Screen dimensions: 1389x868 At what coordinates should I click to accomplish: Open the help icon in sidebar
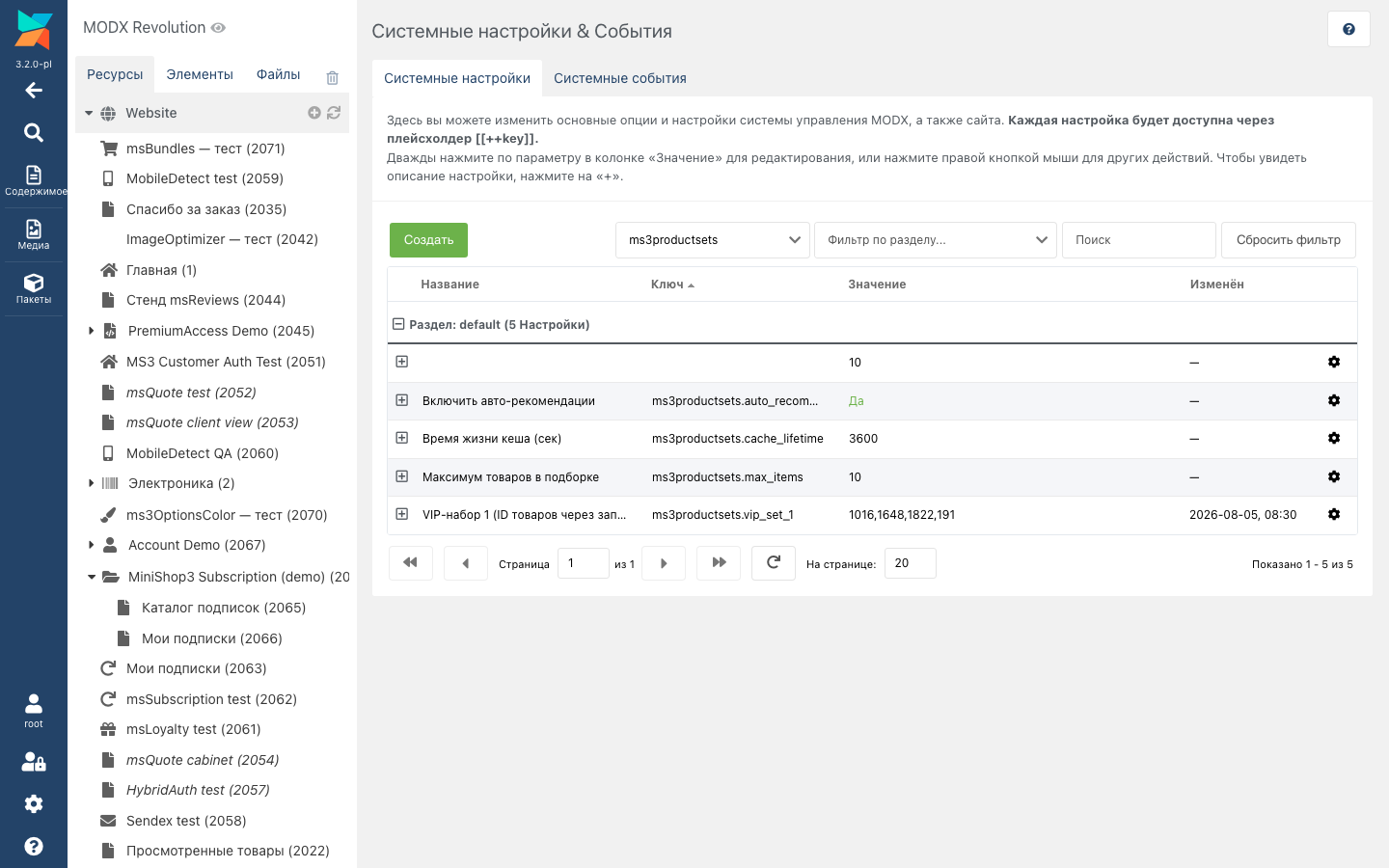click(34, 846)
